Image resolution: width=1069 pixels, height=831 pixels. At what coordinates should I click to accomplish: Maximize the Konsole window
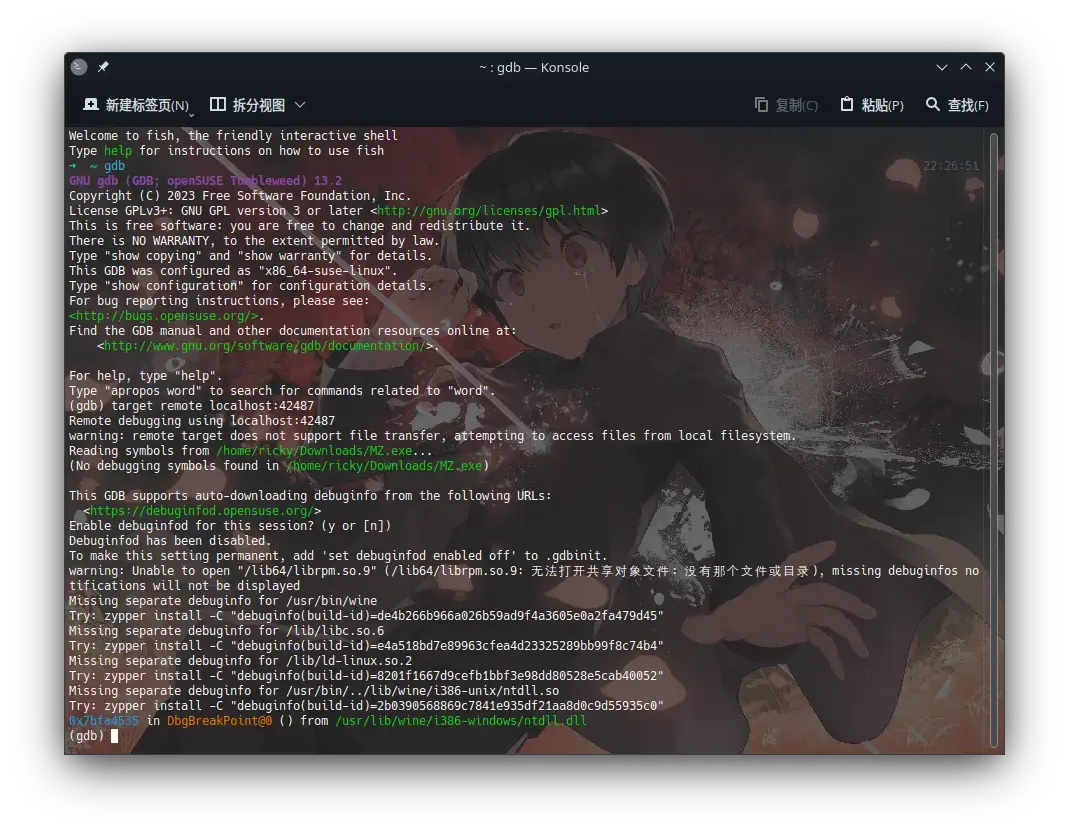[x=965, y=67]
